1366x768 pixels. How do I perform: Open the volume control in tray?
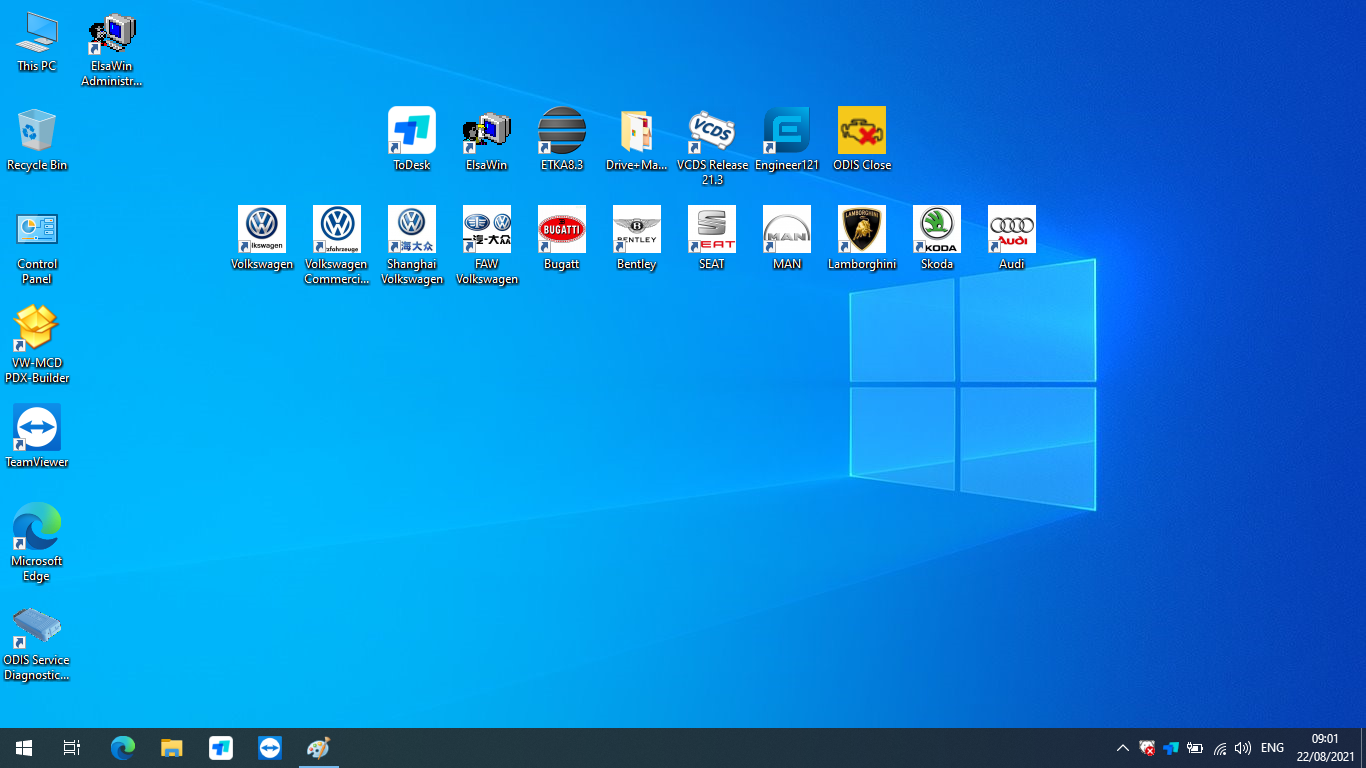pyautogui.click(x=1243, y=748)
